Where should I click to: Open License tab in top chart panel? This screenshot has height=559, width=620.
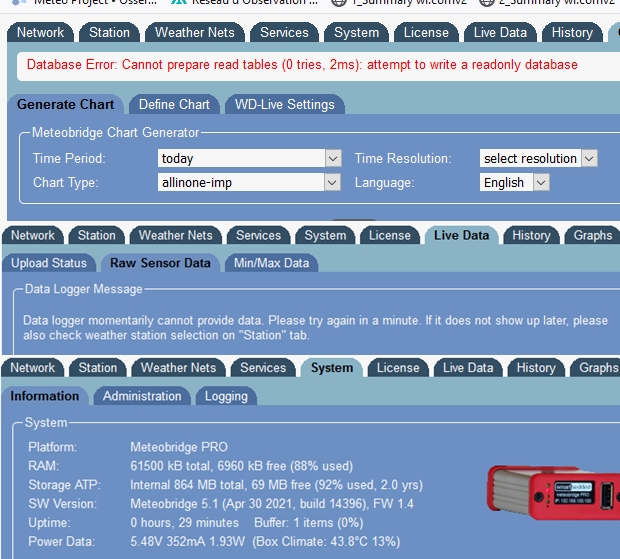click(x=426, y=32)
